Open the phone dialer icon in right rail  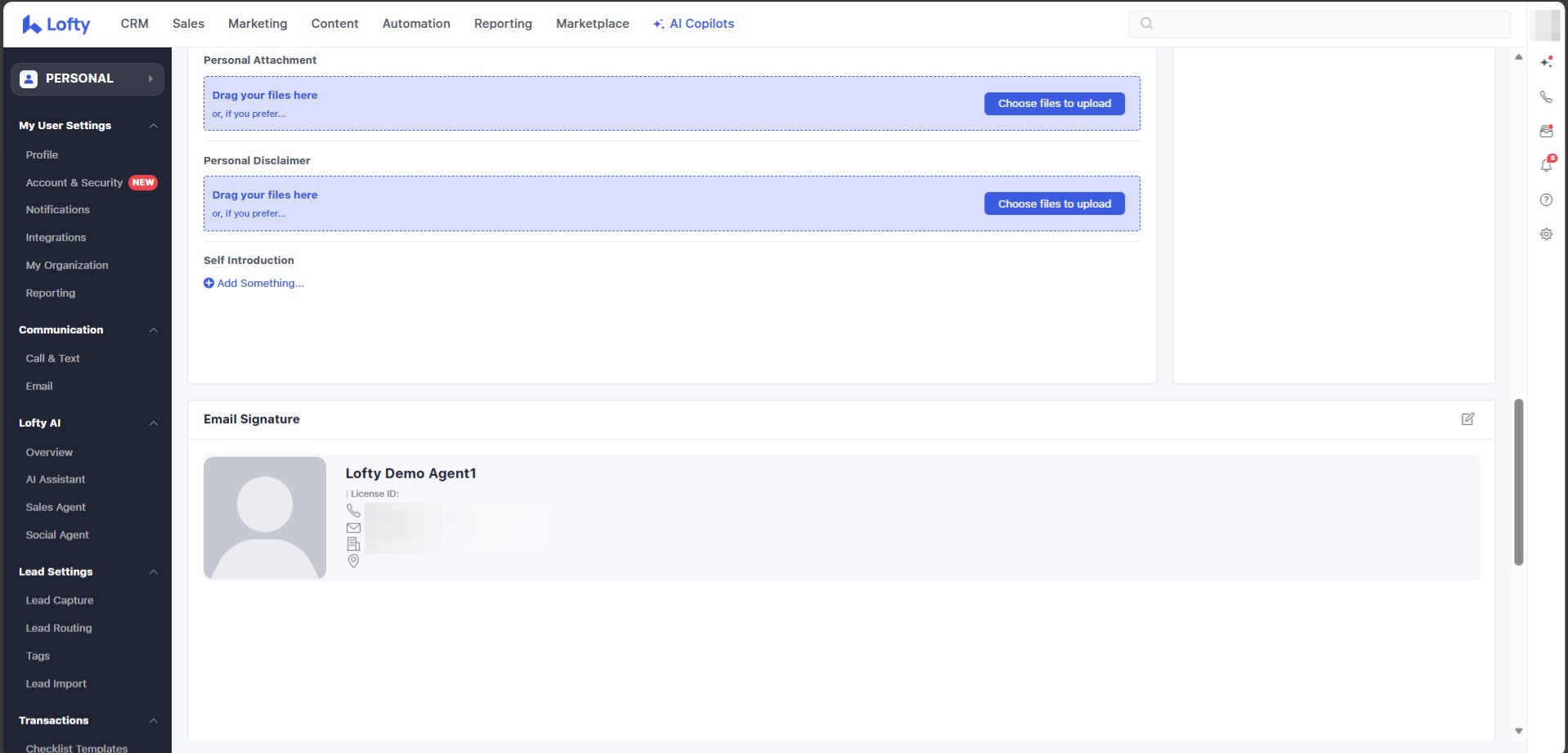(x=1546, y=96)
